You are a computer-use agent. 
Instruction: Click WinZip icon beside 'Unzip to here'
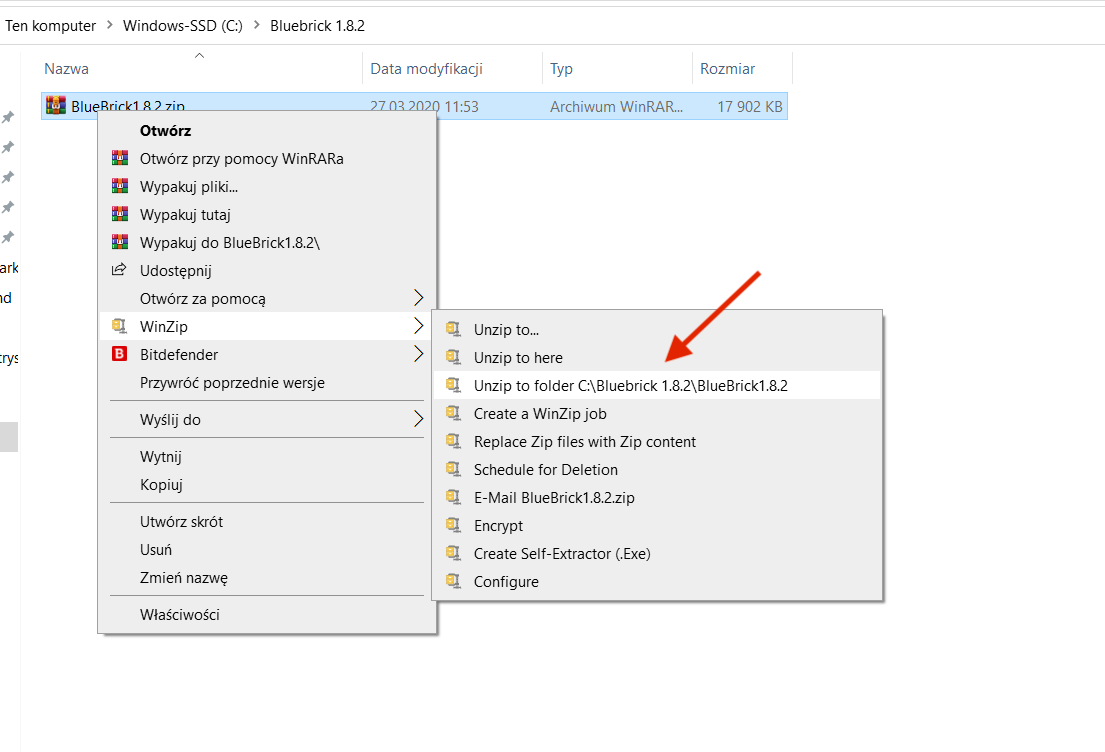coord(453,357)
